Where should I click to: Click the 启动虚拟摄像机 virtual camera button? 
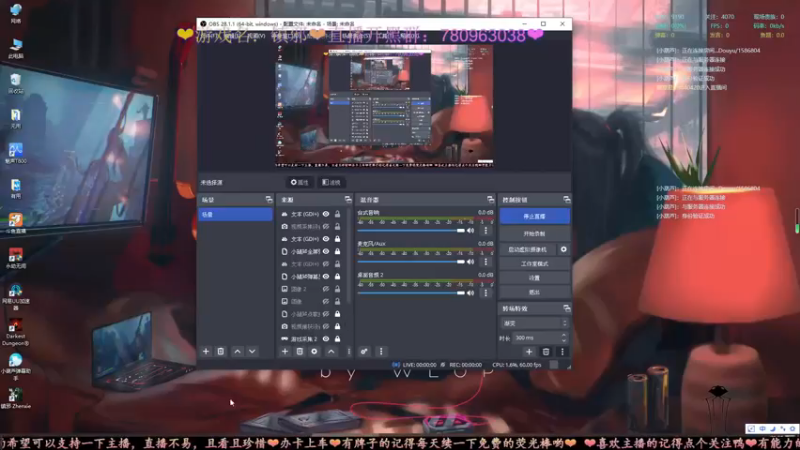[528, 249]
